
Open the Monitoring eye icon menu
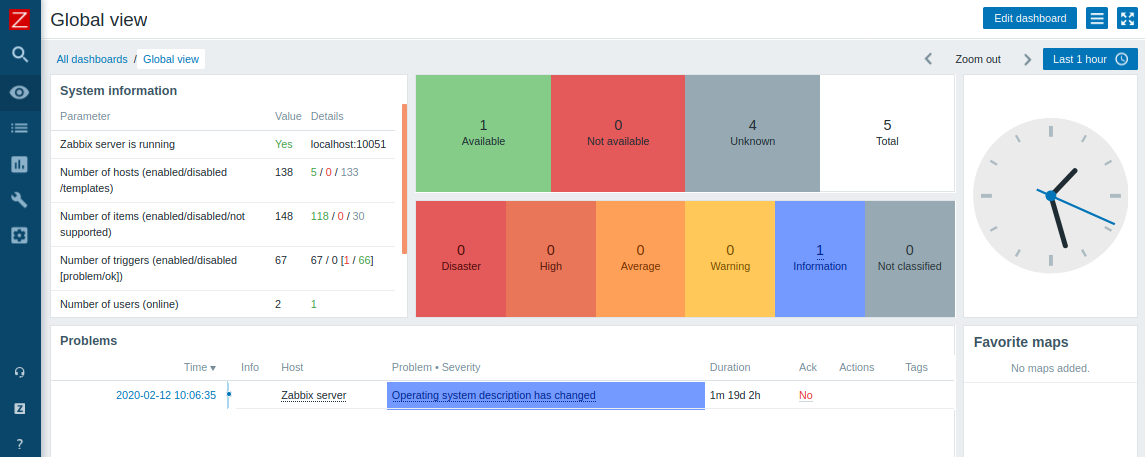(20, 92)
